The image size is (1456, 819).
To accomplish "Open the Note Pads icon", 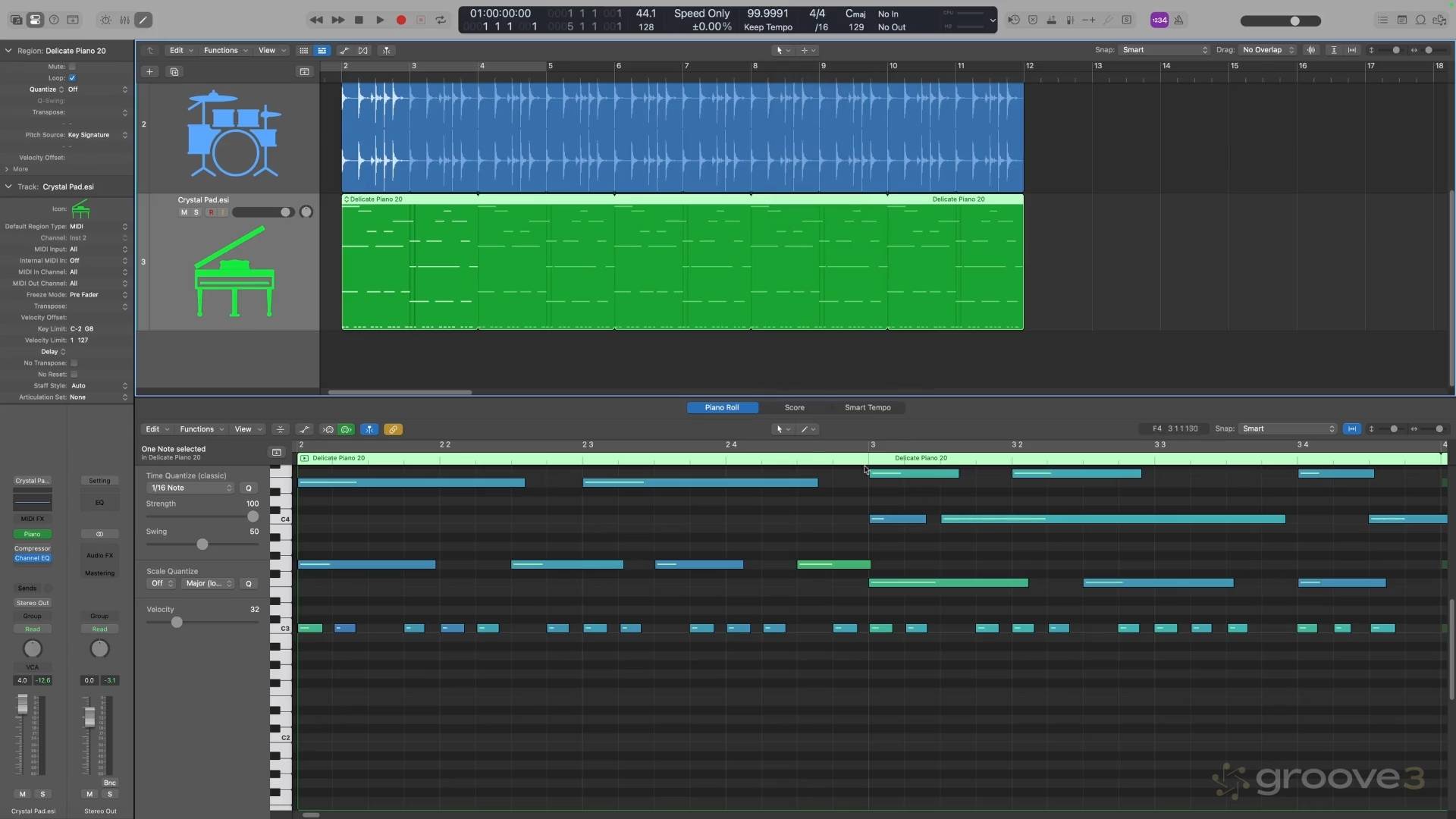I will (1402, 20).
